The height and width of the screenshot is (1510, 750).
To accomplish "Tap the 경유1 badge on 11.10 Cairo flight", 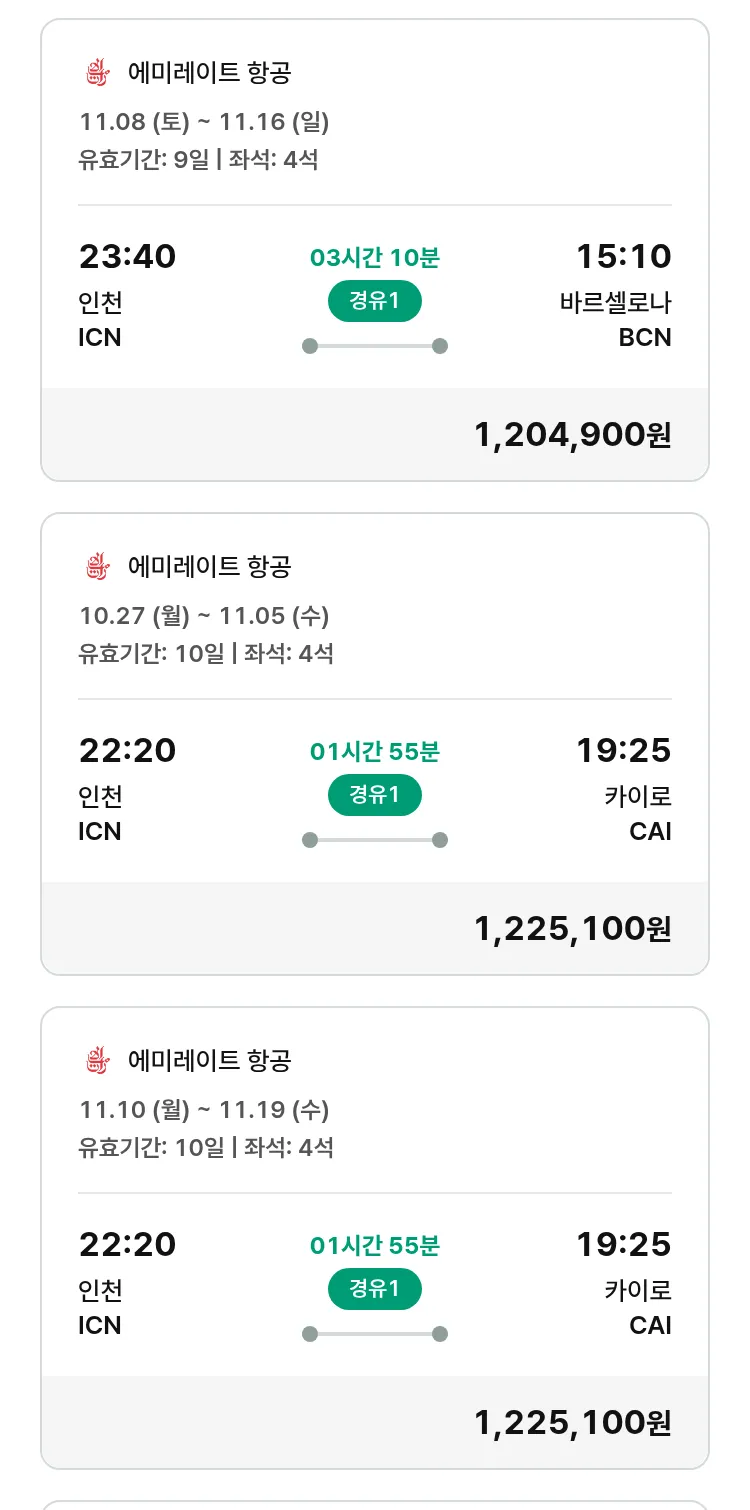I will click(375, 1289).
